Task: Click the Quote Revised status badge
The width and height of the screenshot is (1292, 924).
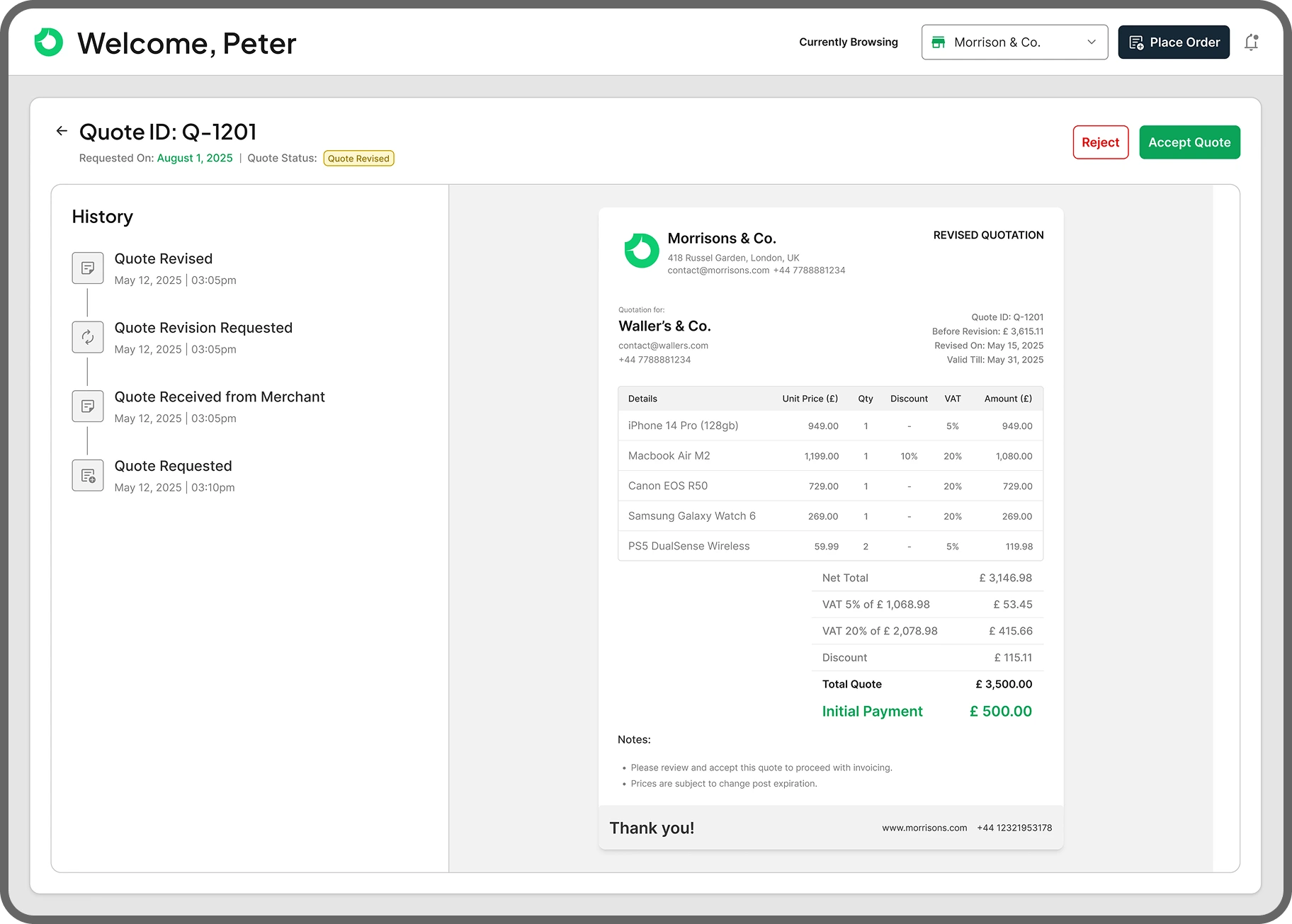Action: point(358,158)
